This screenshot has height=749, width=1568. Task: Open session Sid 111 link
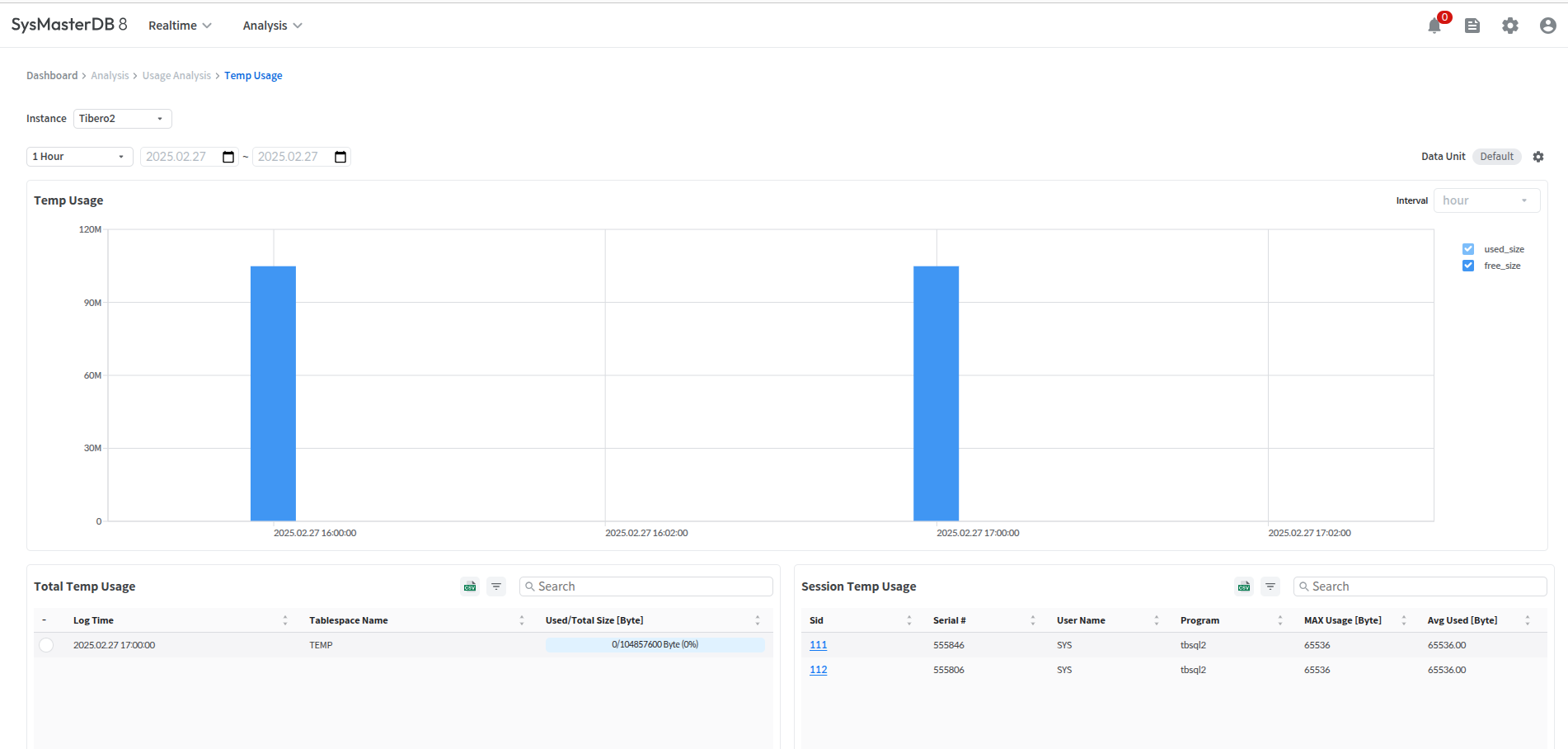818,645
